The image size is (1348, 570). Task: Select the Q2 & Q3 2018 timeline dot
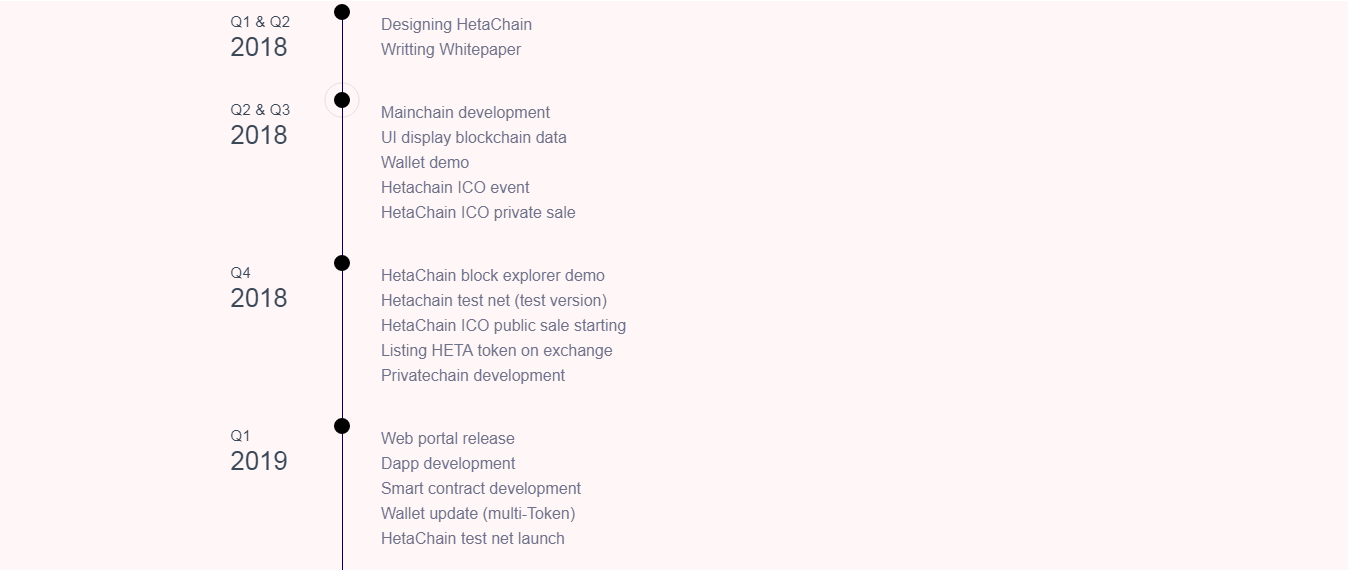[342, 100]
